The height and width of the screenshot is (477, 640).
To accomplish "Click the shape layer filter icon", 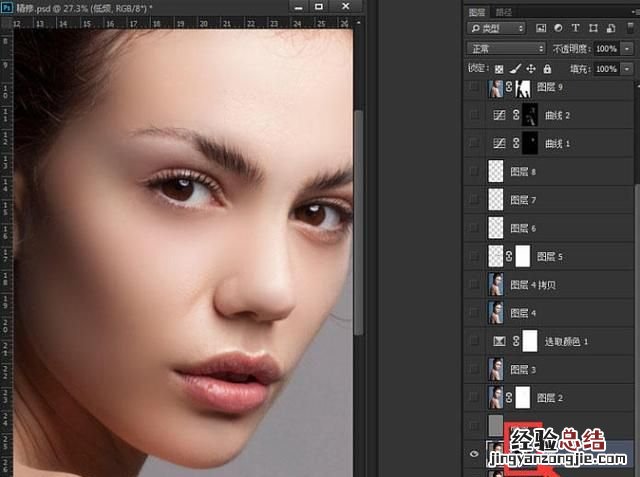I will pyautogui.click(x=592, y=29).
